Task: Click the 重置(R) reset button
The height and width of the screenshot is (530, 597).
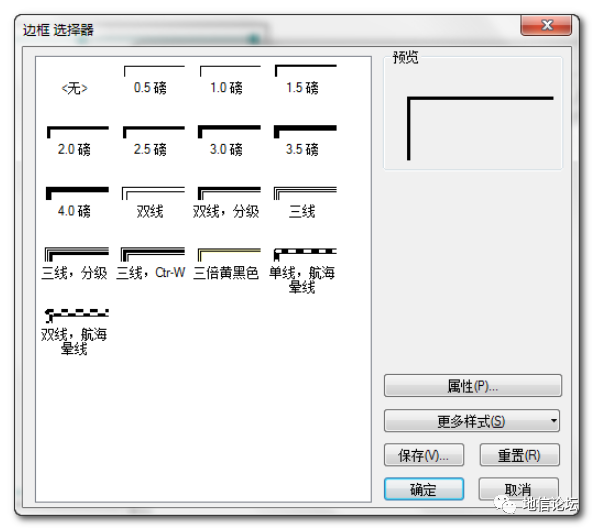Action: [x=520, y=455]
